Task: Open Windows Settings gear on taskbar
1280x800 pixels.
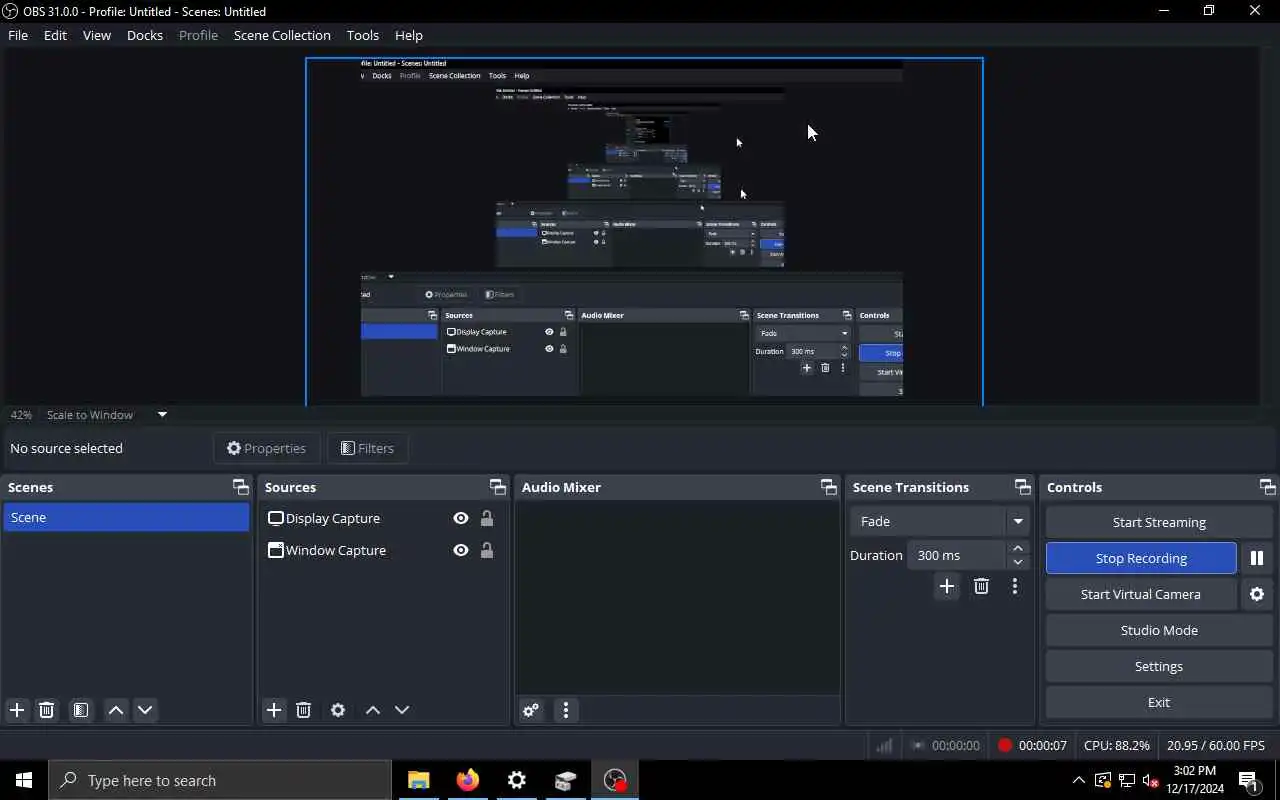Action: tap(516, 780)
